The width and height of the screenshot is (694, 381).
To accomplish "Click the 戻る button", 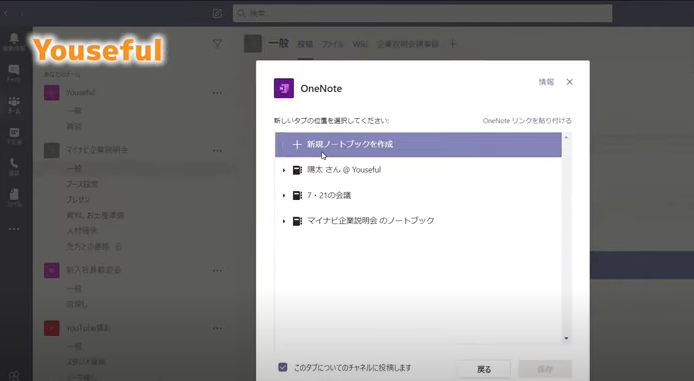I will point(484,369).
